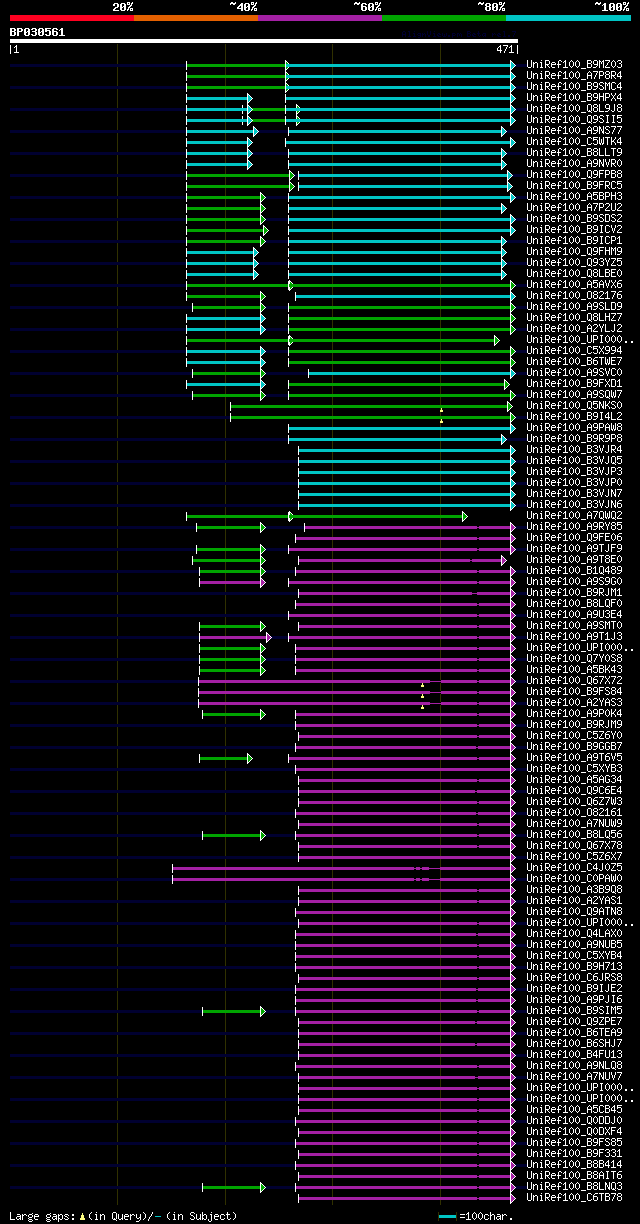Select the green ~80% legend segment
This screenshot has width=640, height=1224.
coord(444,18)
